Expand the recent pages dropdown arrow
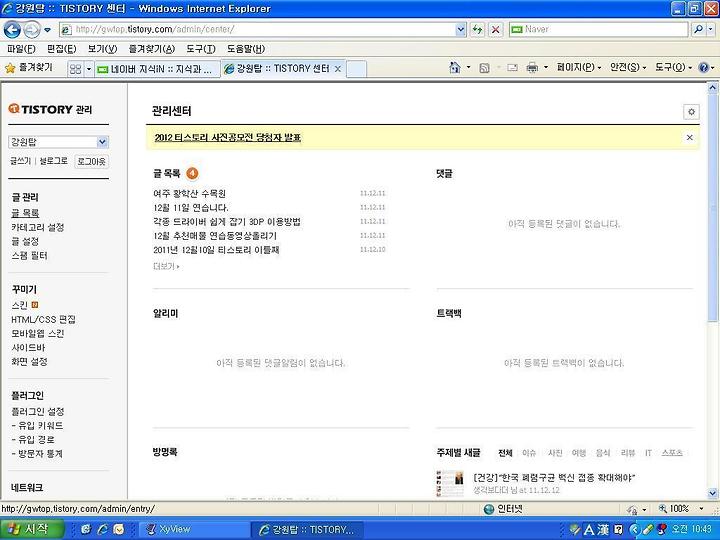Screen dimensions: 720x540 pyautogui.click(x=47, y=30)
